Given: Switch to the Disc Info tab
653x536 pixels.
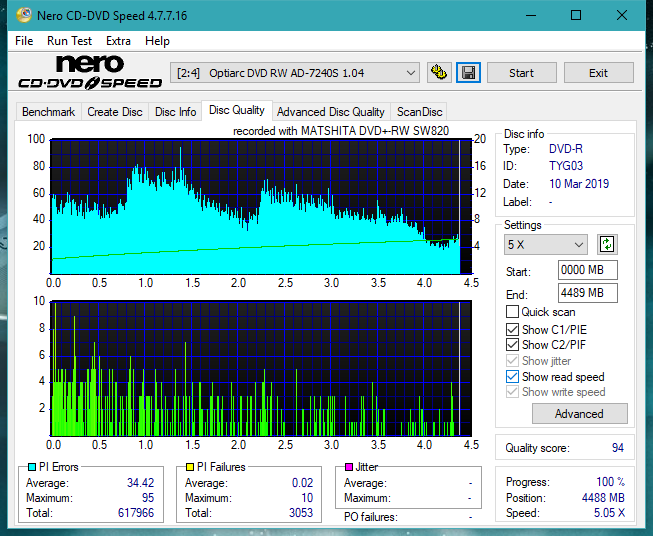Looking at the screenshot, I should [175, 112].
